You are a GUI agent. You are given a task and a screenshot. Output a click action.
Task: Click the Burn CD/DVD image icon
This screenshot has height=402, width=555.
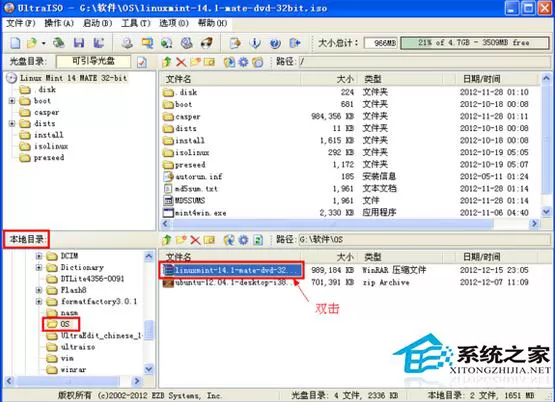(x=207, y=43)
